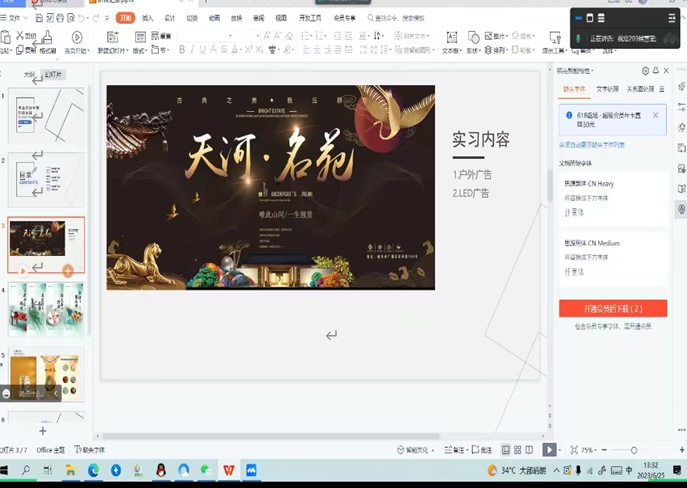Toggle the notes pane in status bar
Screen dimensions: 687x488
coord(456,451)
